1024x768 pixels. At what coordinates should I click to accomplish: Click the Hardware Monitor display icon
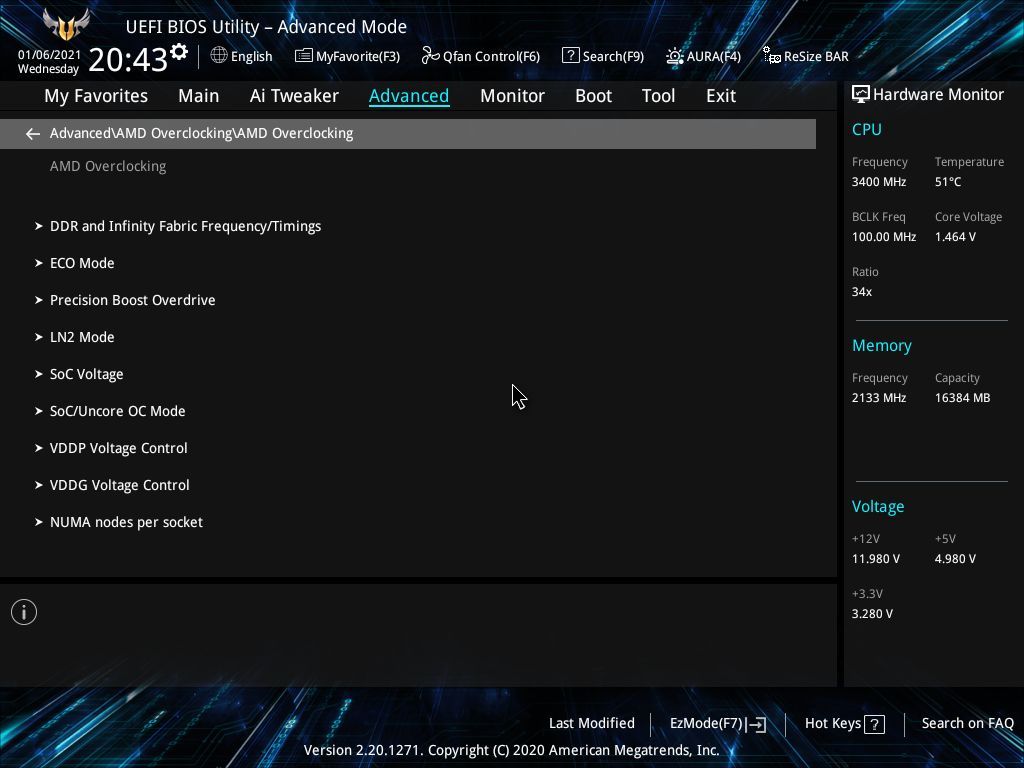click(861, 95)
